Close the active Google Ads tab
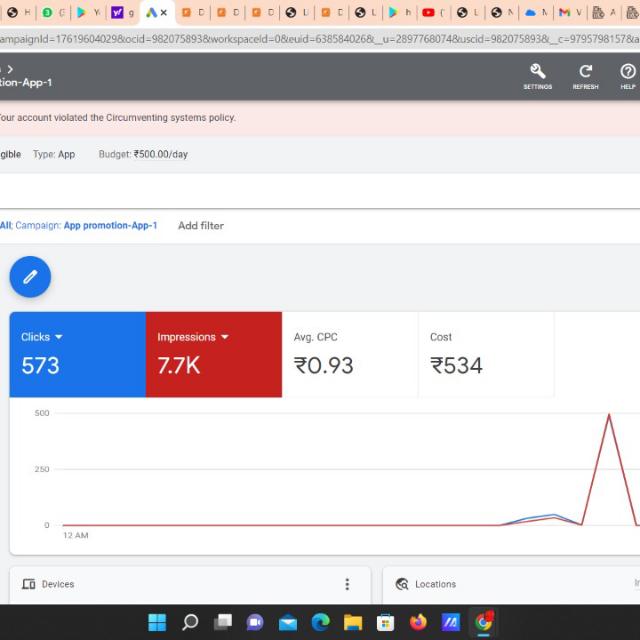 click(164, 13)
